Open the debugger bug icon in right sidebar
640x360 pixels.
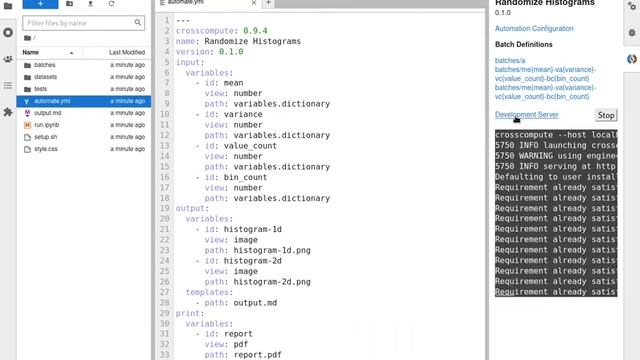pos(632,33)
